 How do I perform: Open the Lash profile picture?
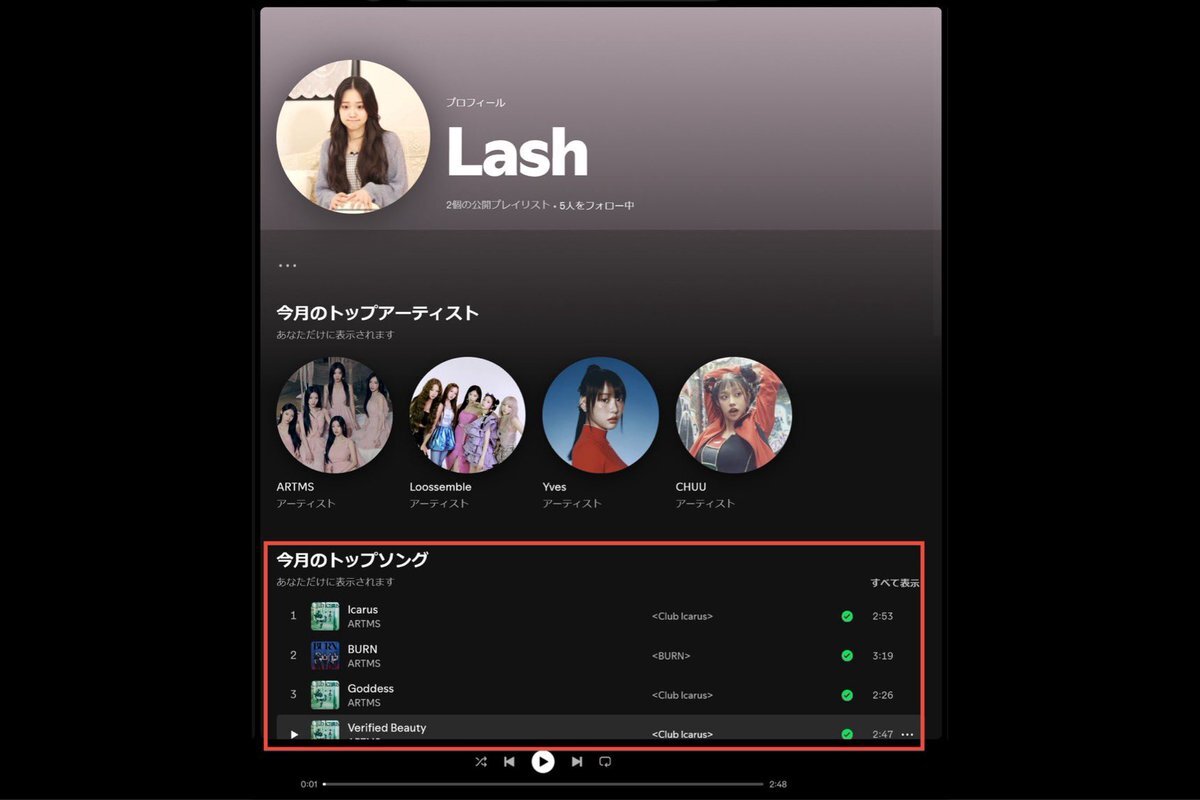(353, 137)
